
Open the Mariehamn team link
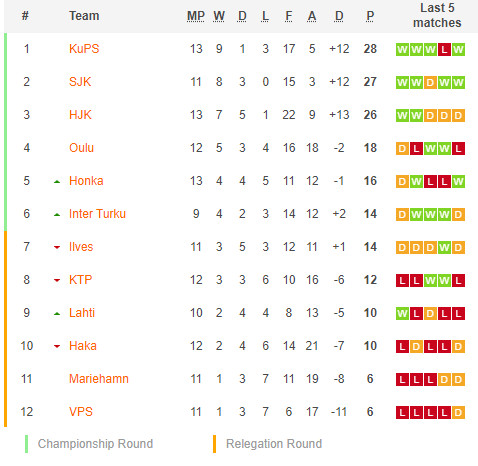[x=99, y=379]
